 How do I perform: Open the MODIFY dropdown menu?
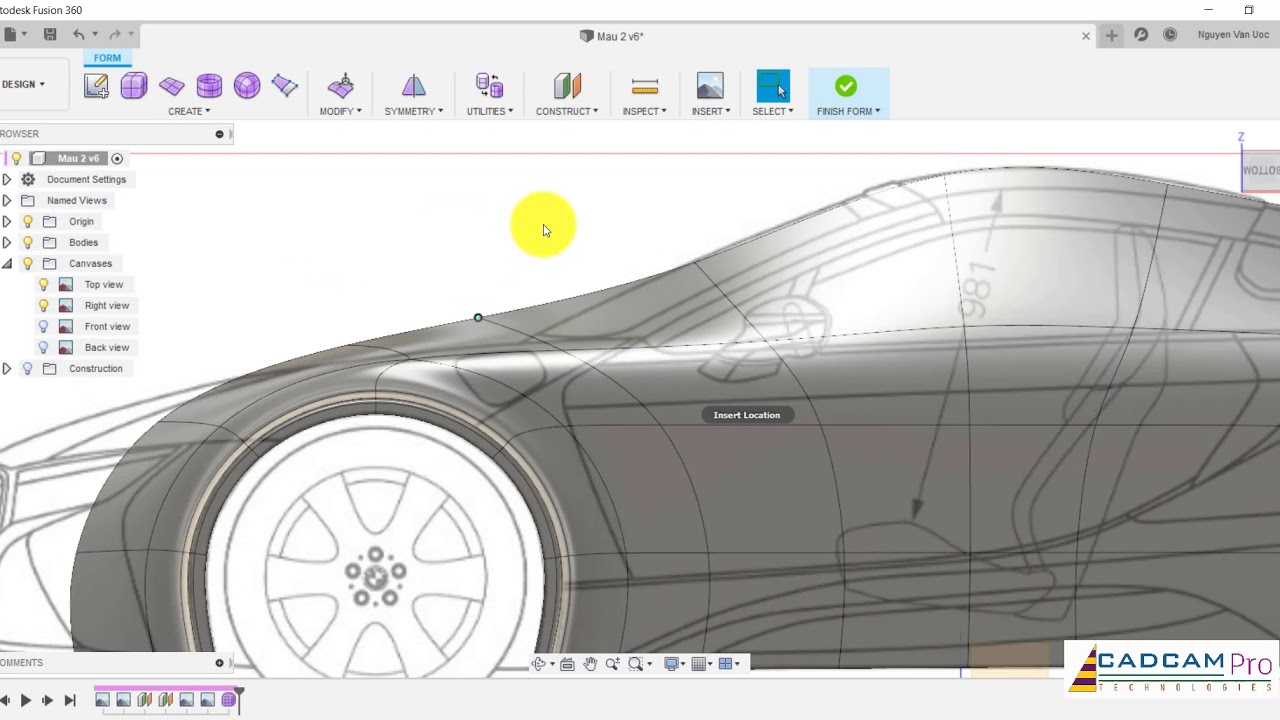(x=340, y=111)
